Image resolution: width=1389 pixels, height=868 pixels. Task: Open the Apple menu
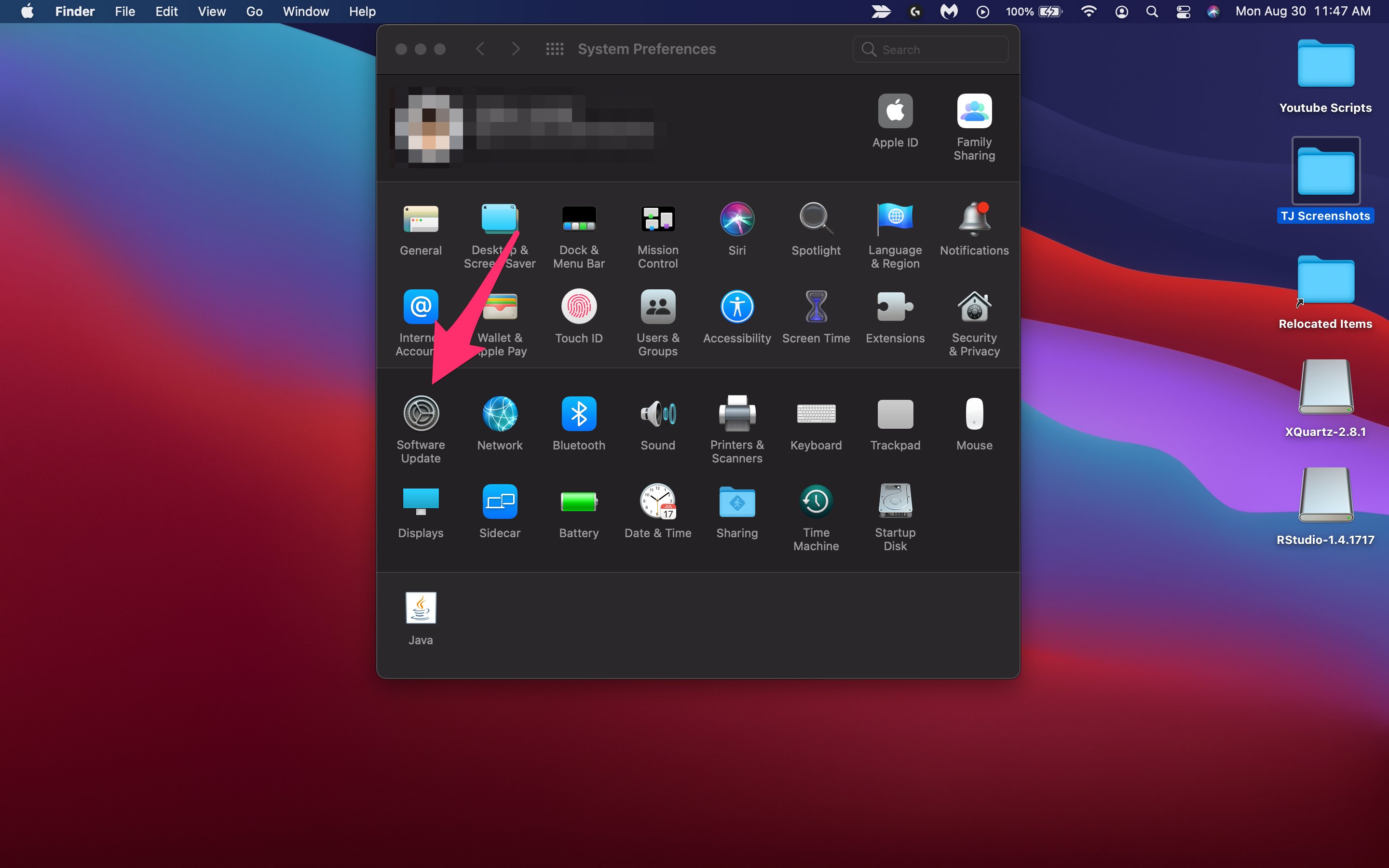tap(27, 12)
